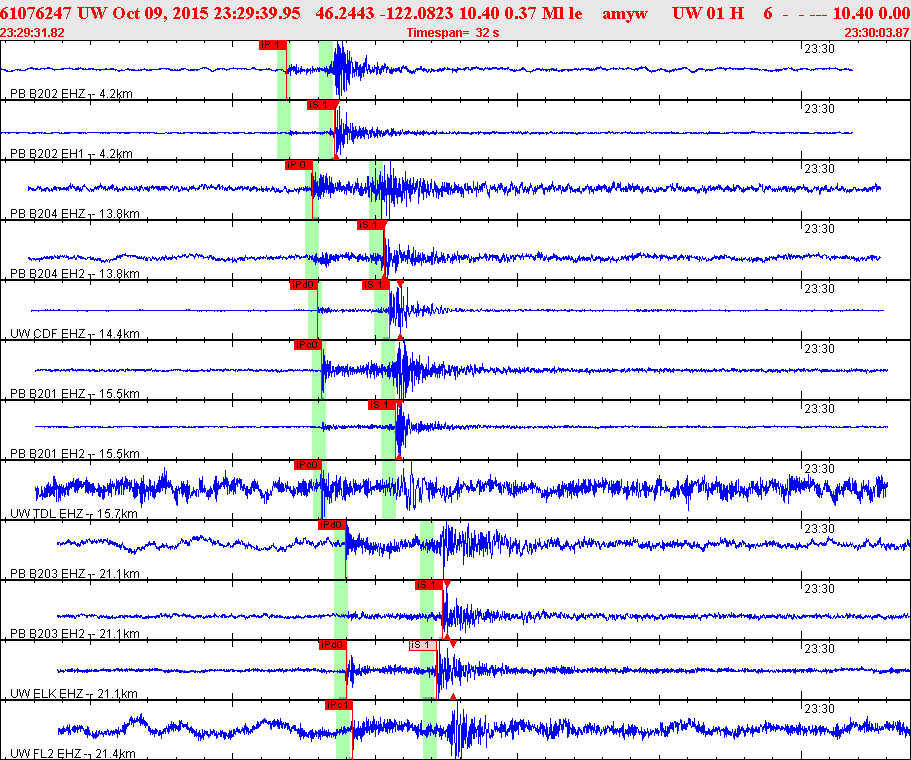Click the start time 23:29:31.82 label
911x760 pixels.
coord(33,33)
